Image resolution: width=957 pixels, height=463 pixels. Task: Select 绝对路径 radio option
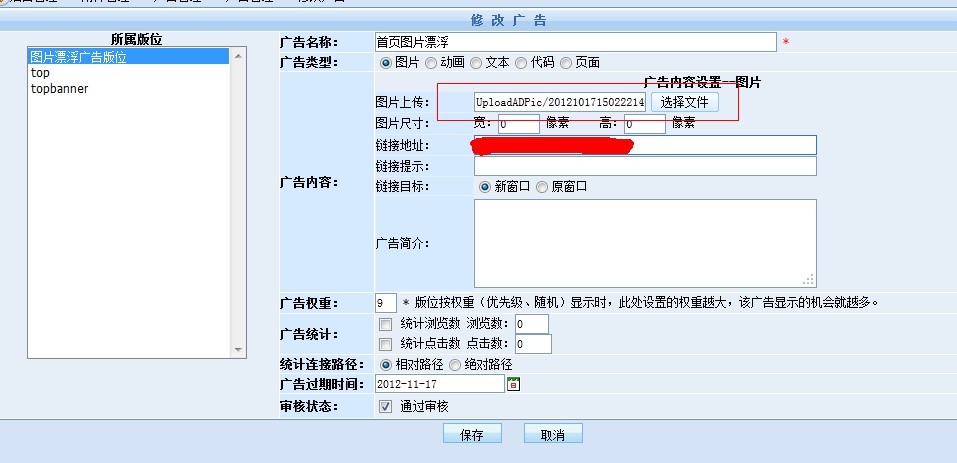[455, 365]
